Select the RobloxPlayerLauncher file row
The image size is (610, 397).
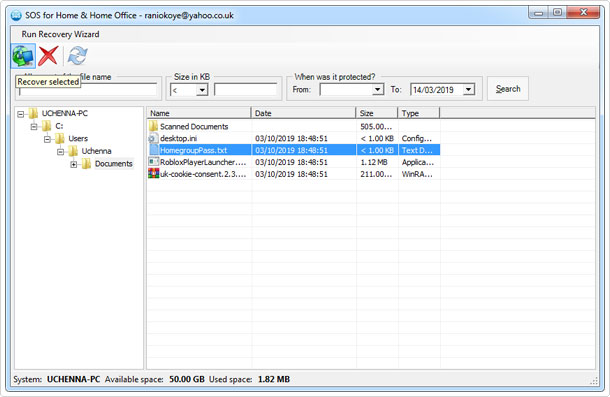pos(294,162)
